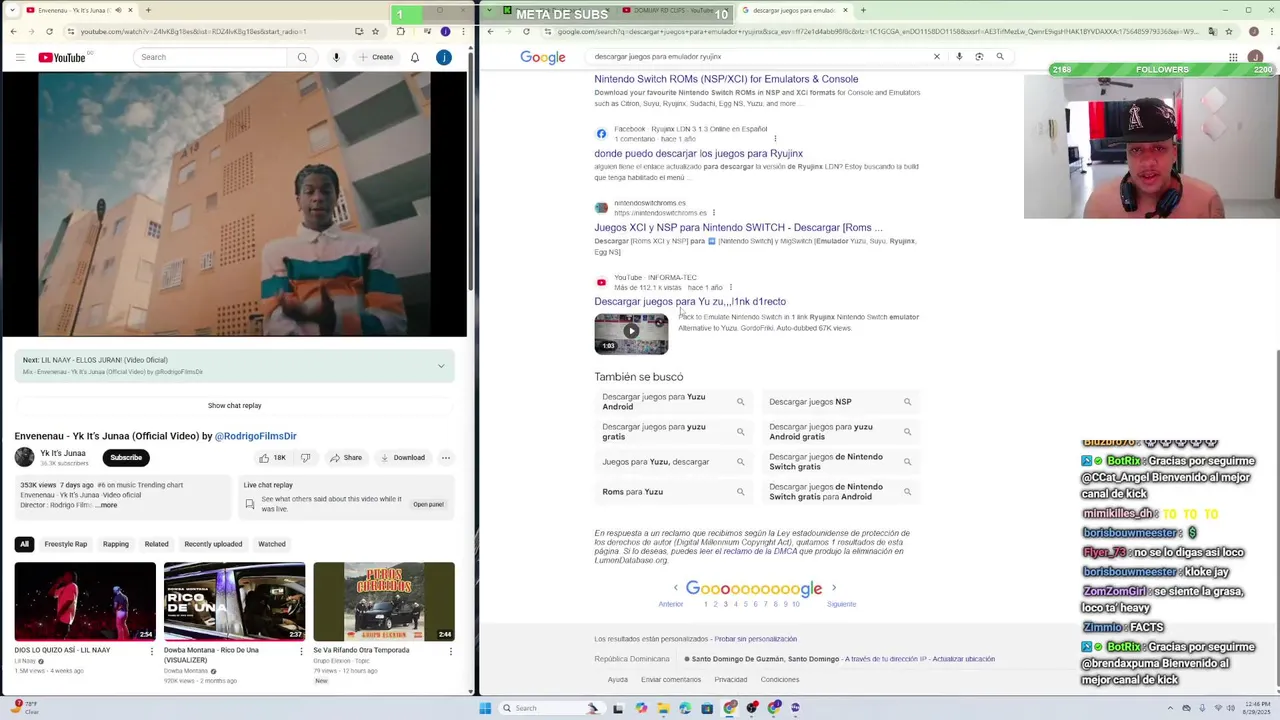Open the Google apps grid

pos(1233,57)
